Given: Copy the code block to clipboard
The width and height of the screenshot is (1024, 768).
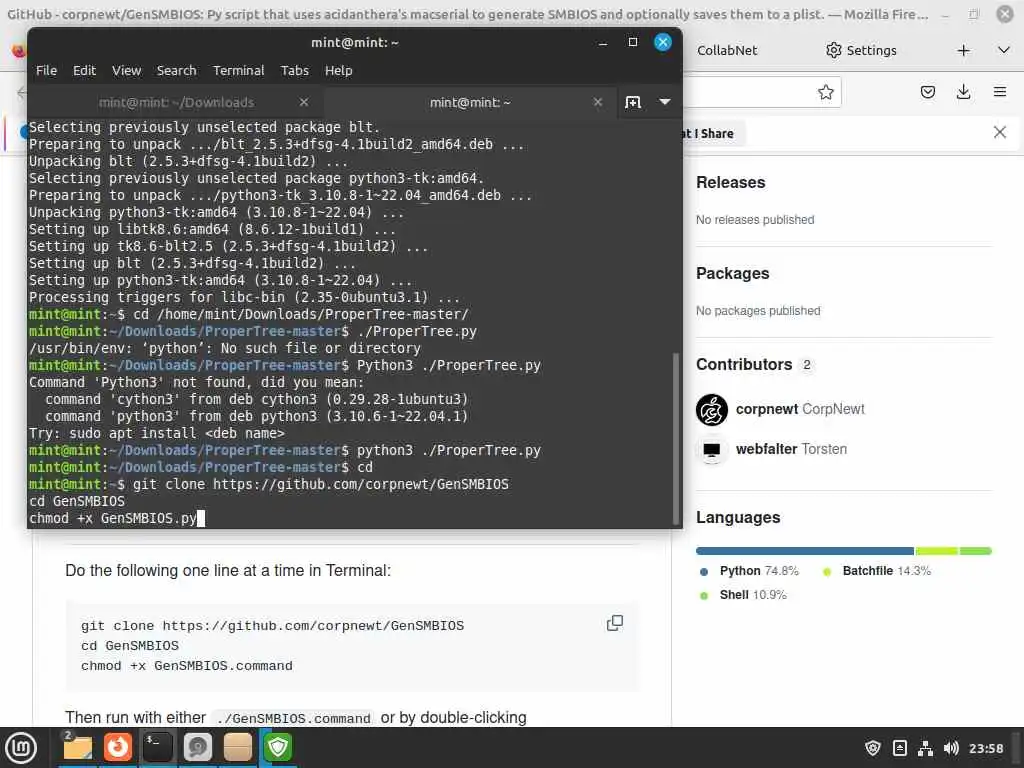Looking at the screenshot, I should (x=615, y=623).
